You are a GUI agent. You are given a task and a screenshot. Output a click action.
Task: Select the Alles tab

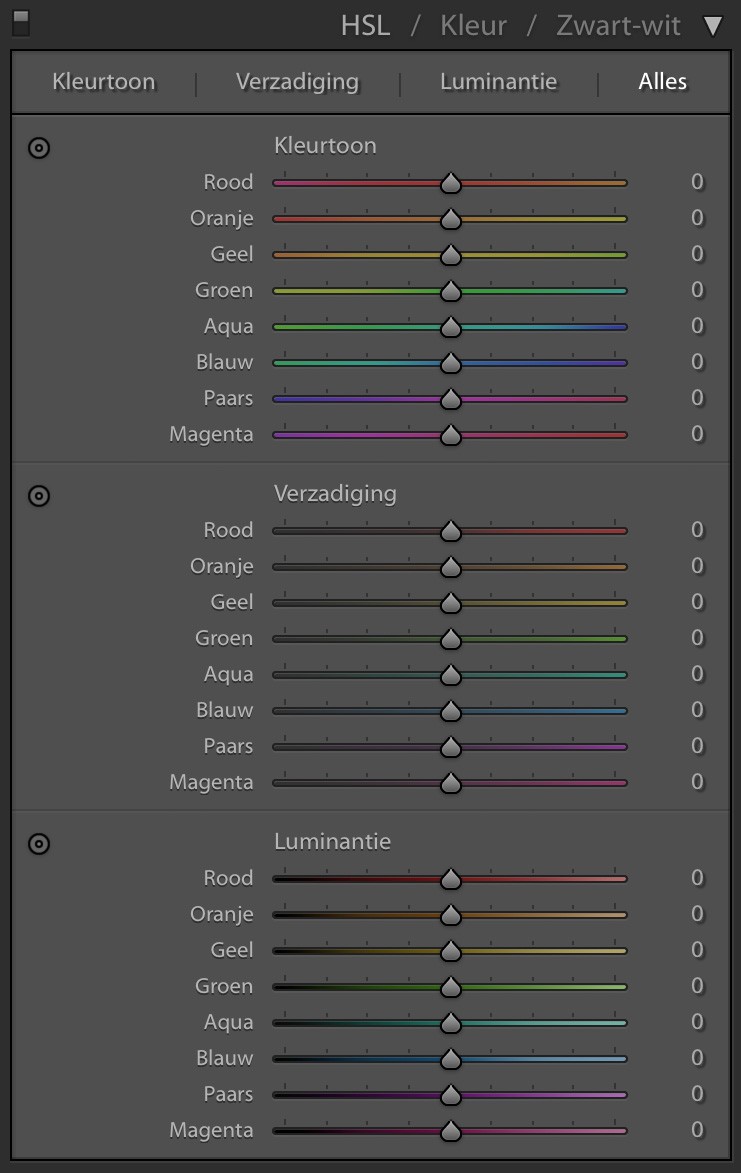click(662, 81)
